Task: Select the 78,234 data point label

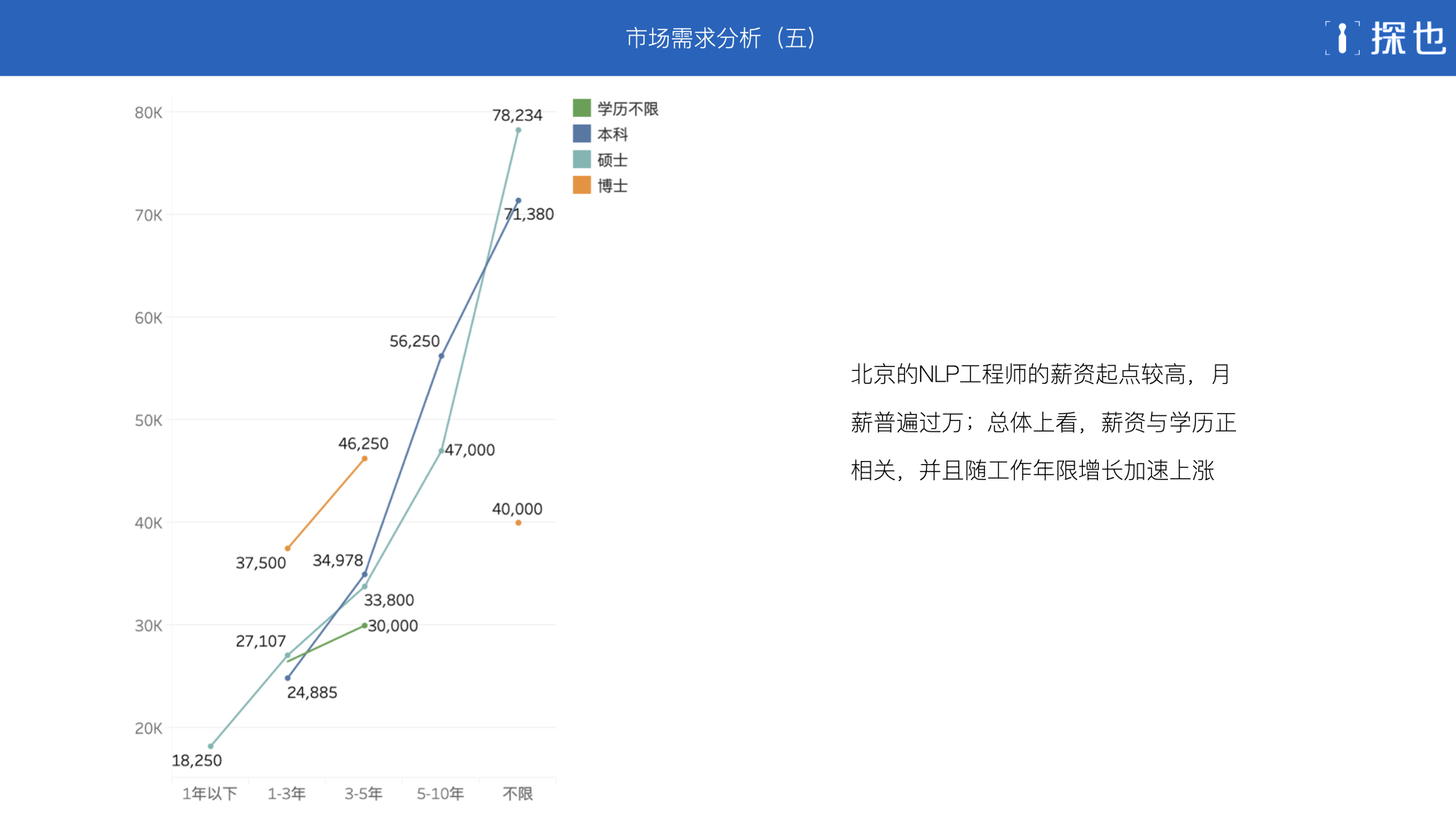Action: pos(517,115)
